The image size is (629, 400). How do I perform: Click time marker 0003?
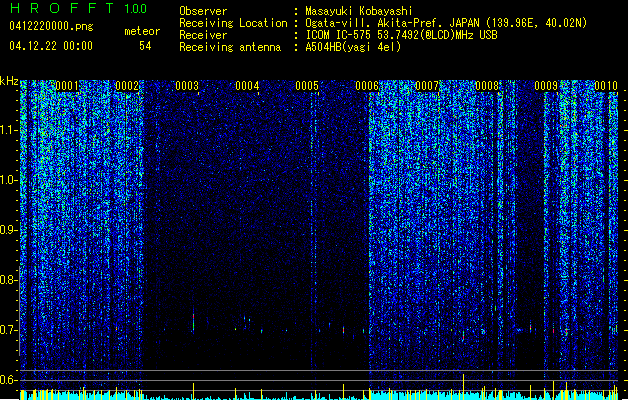187,86
